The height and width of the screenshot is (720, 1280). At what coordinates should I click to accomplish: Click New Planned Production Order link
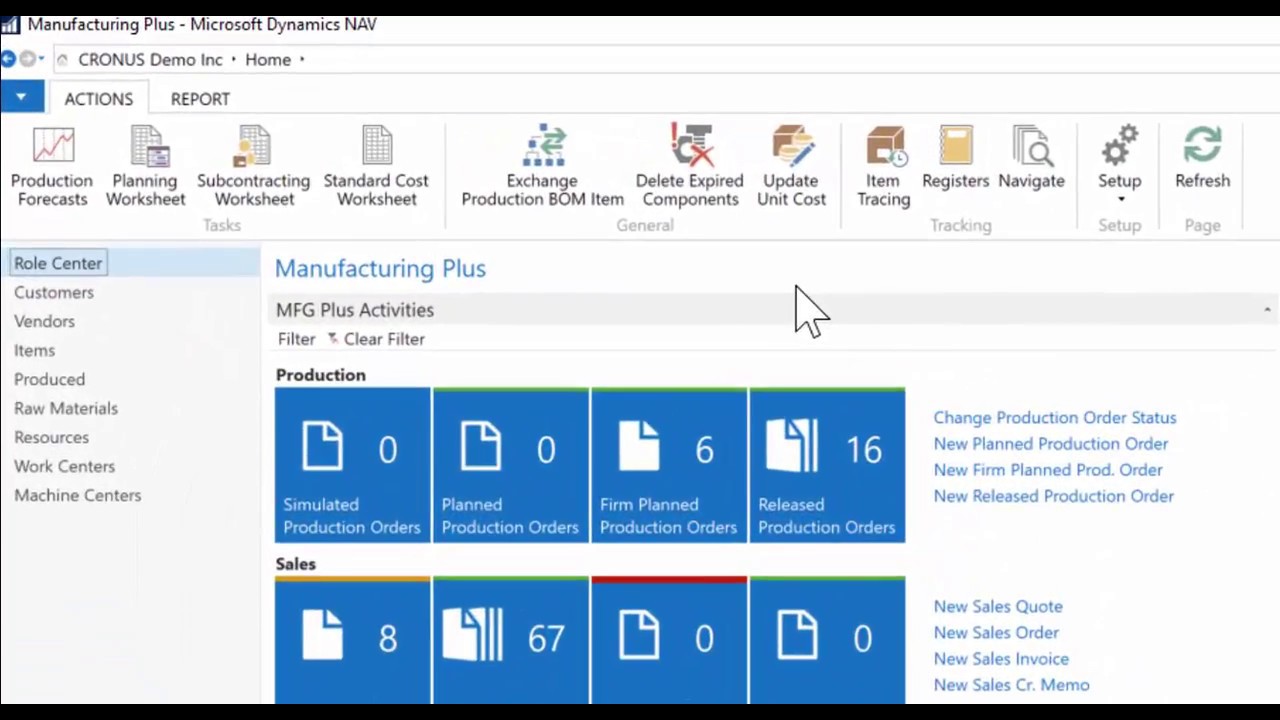point(1050,444)
